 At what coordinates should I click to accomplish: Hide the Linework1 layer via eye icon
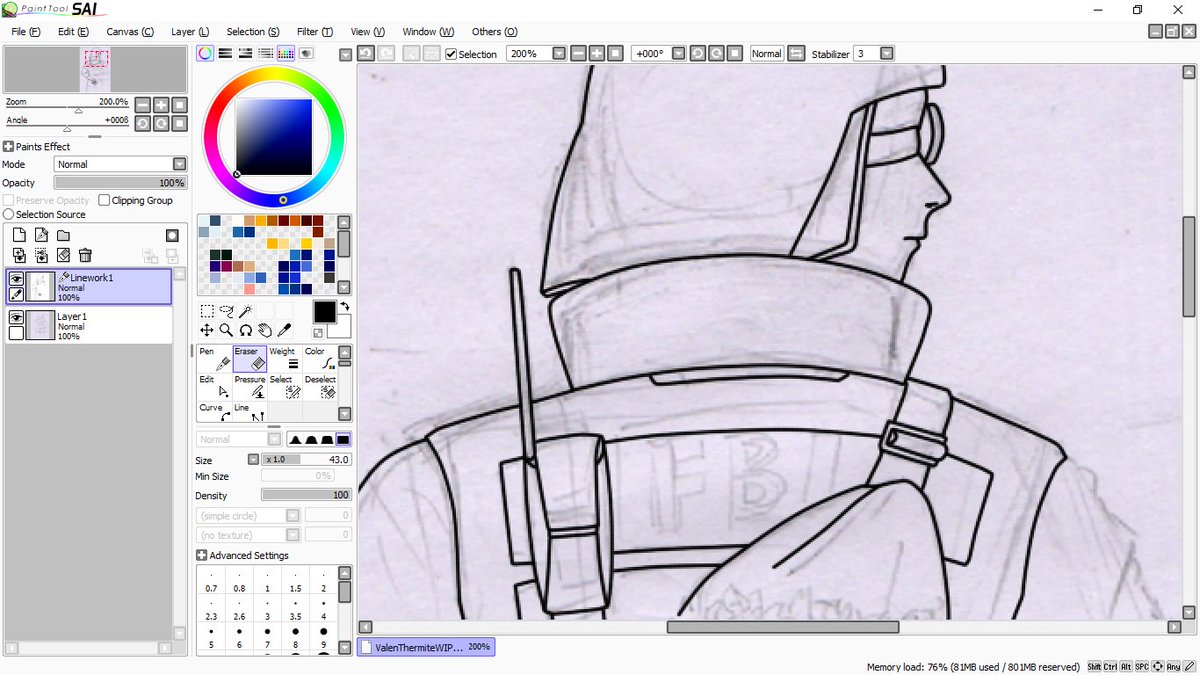point(17,280)
